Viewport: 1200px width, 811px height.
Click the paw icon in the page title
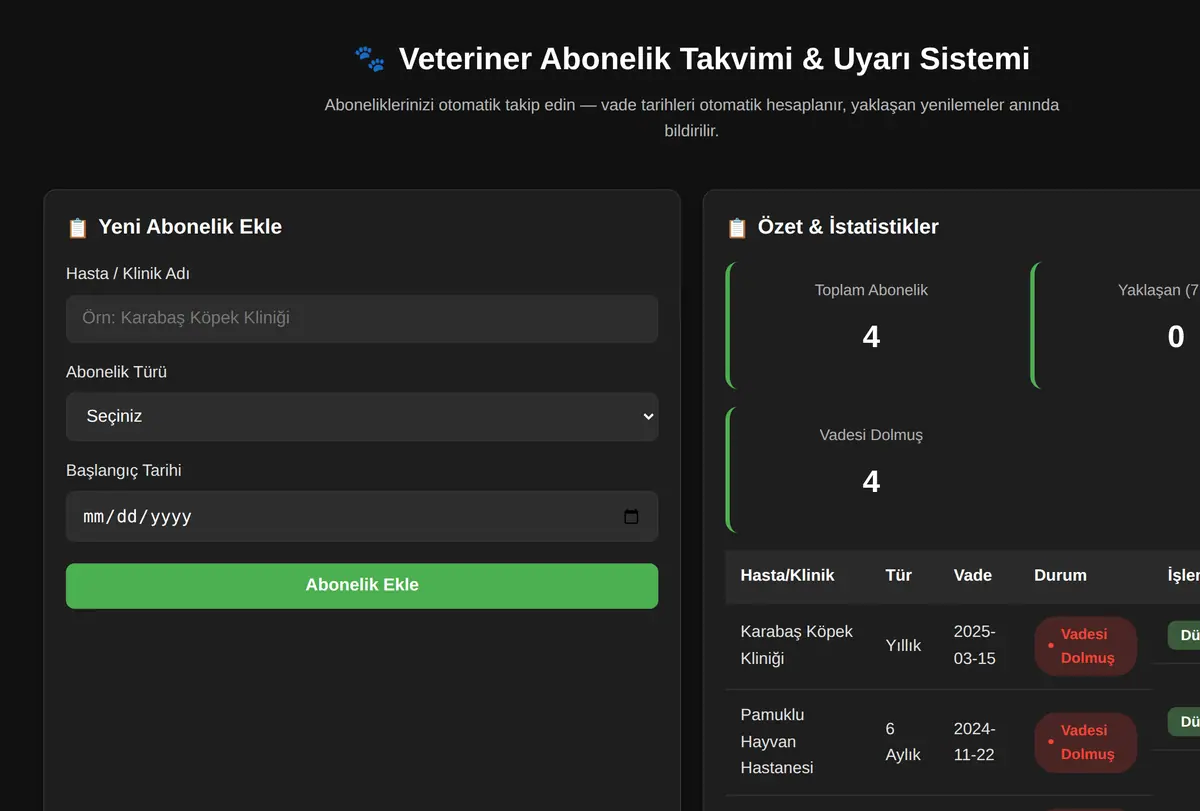click(x=370, y=59)
